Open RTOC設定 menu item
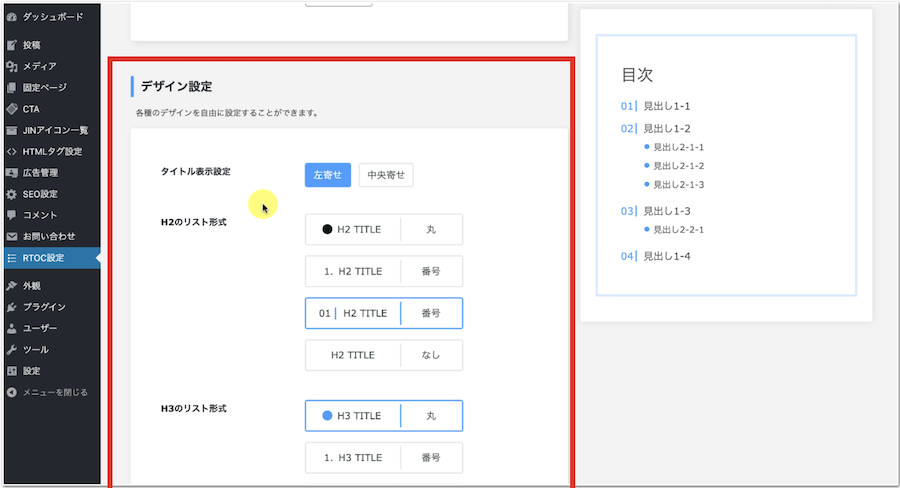The image size is (900, 488). click(43, 258)
